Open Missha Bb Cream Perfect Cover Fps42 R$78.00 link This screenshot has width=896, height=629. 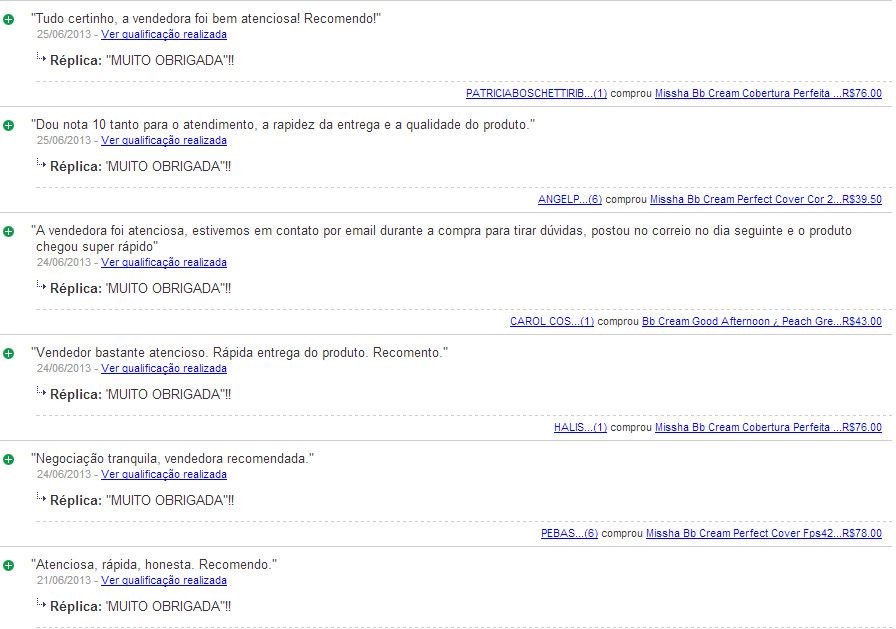click(x=763, y=533)
